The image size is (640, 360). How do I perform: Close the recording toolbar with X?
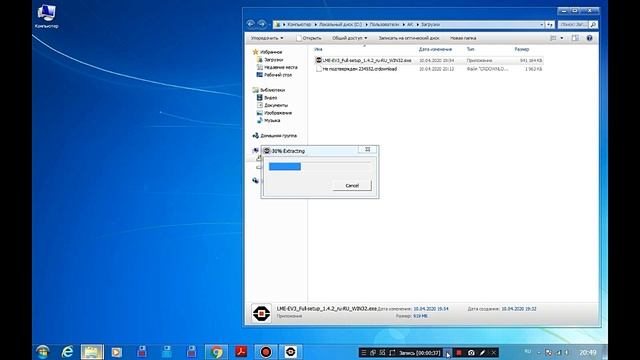click(493, 352)
